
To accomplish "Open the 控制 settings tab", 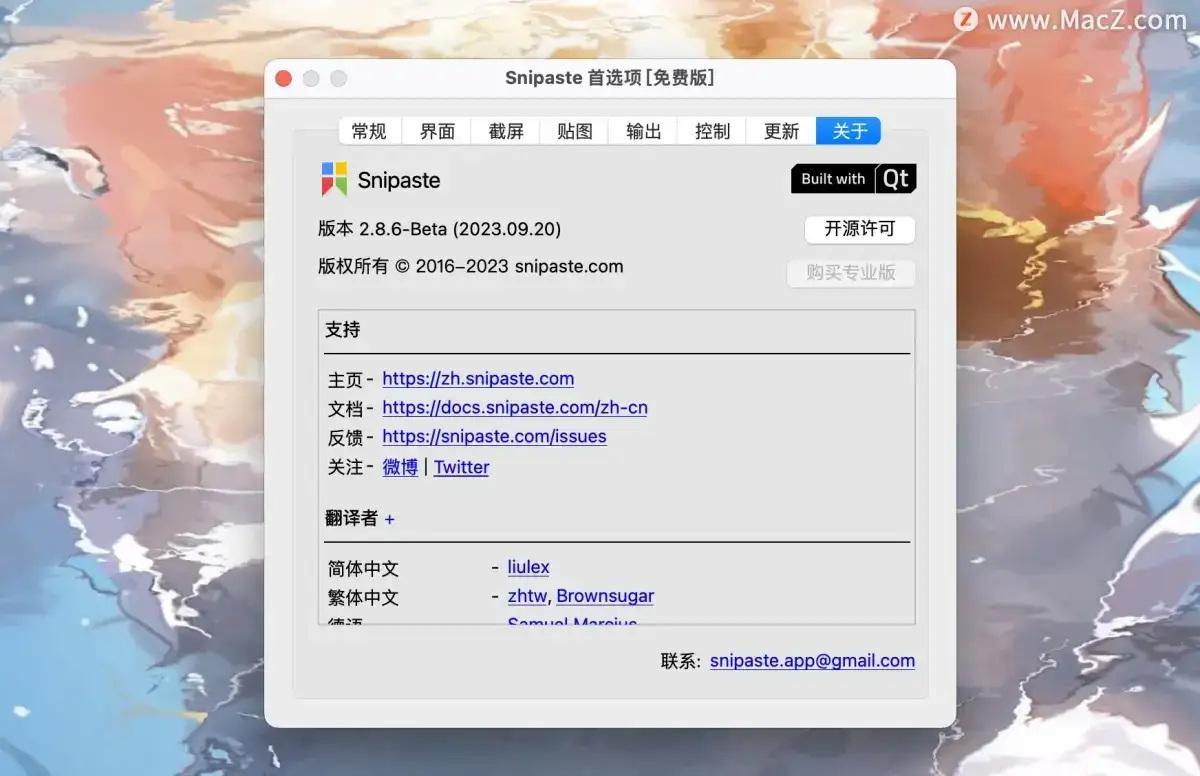I will (711, 130).
